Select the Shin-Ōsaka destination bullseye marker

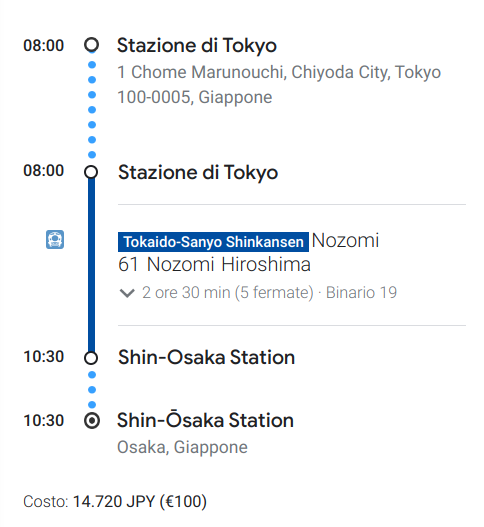[x=92, y=420]
